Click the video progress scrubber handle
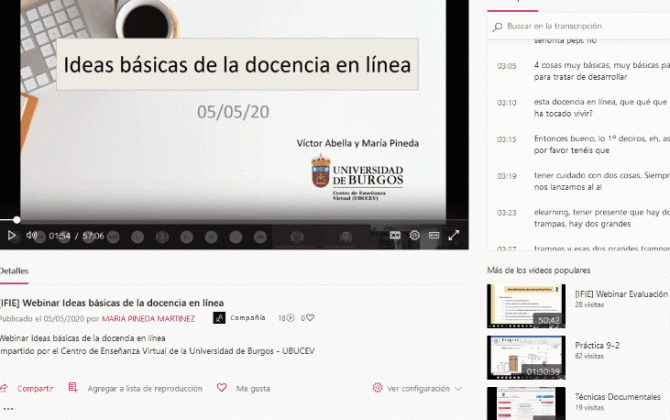This screenshot has width=670, height=420. coord(16,220)
